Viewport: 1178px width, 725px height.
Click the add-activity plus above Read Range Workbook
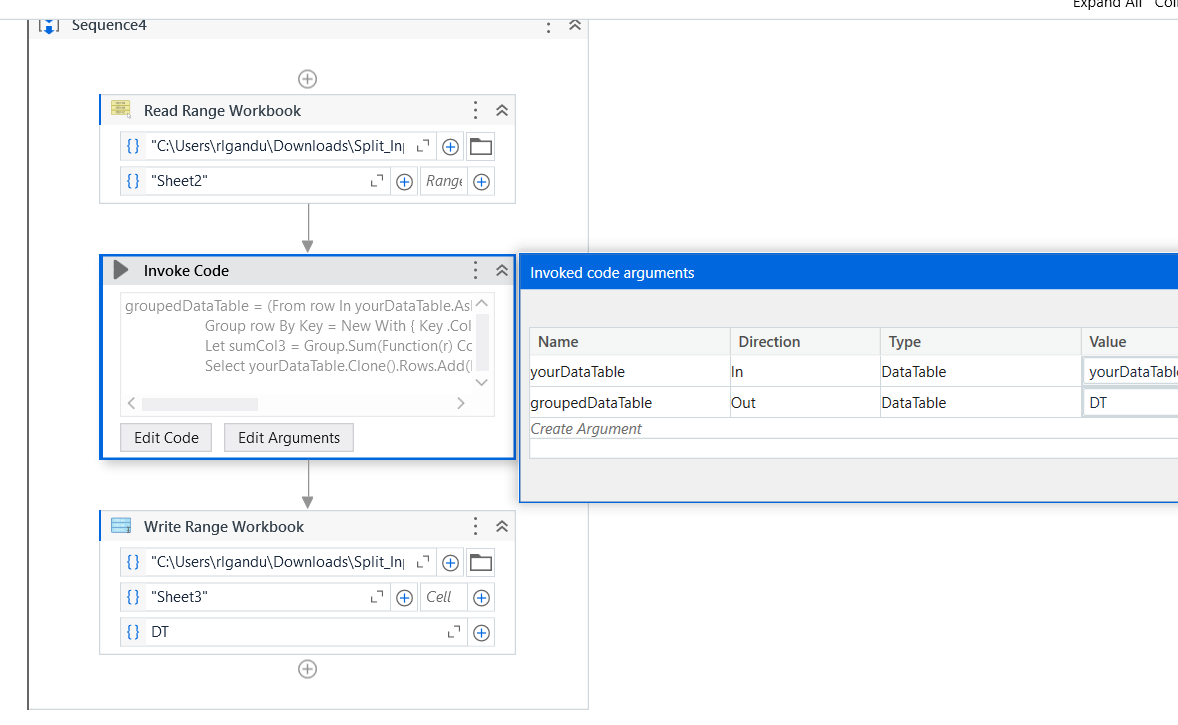(307, 79)
